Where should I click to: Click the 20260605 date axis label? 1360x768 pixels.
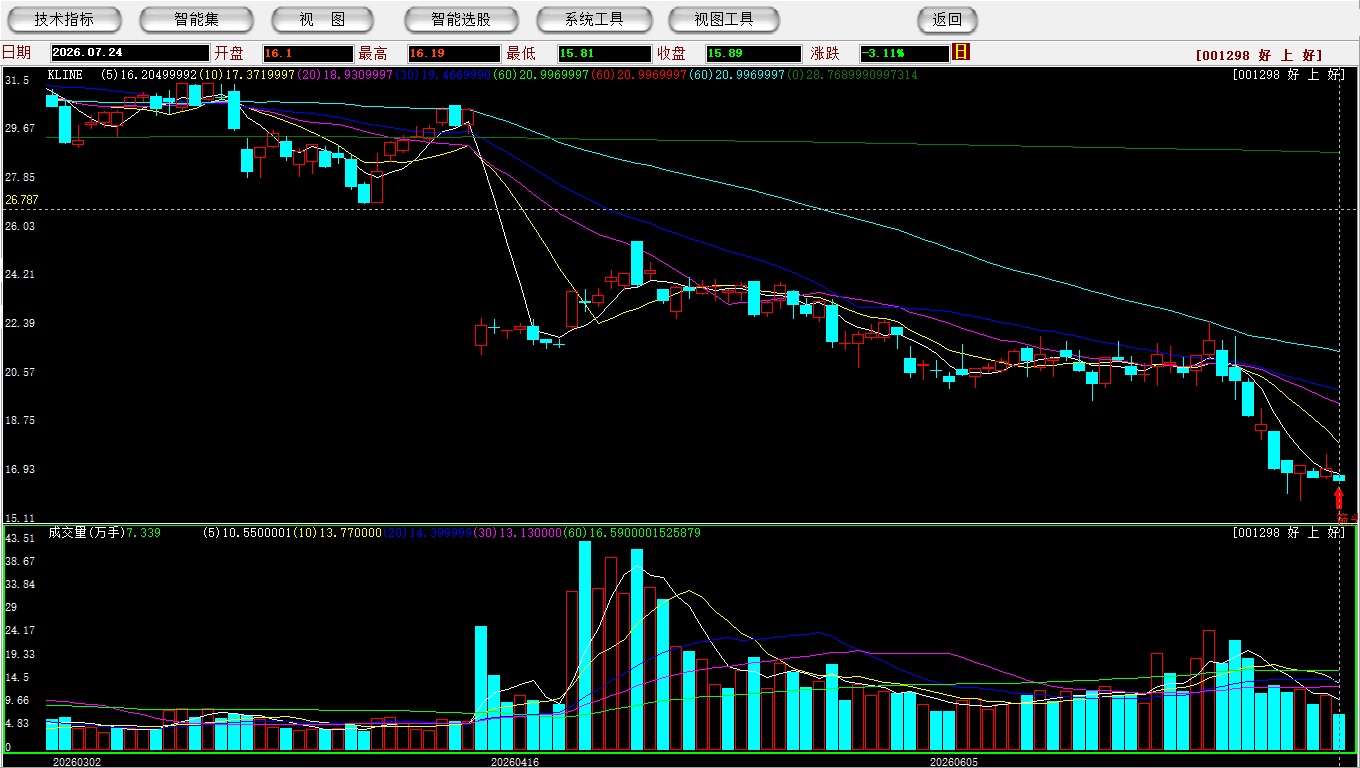tap(954, 762)
